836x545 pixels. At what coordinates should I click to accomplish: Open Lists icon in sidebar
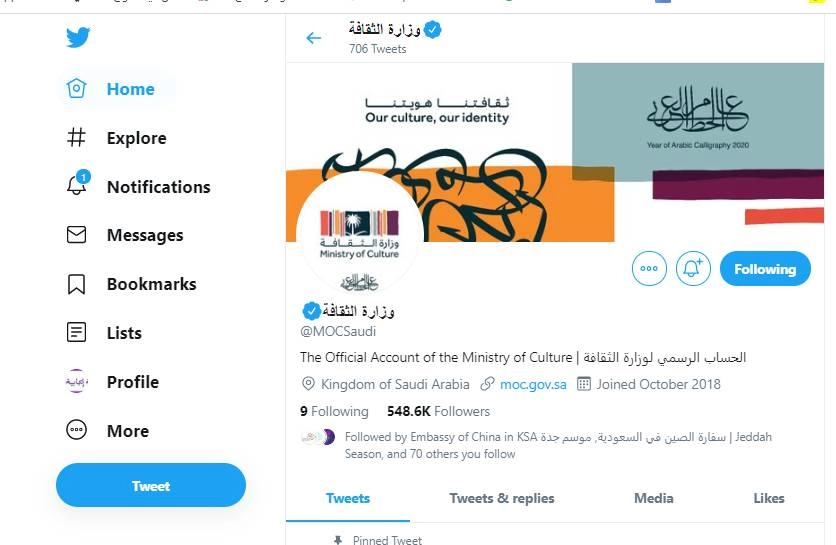(77, 333)
